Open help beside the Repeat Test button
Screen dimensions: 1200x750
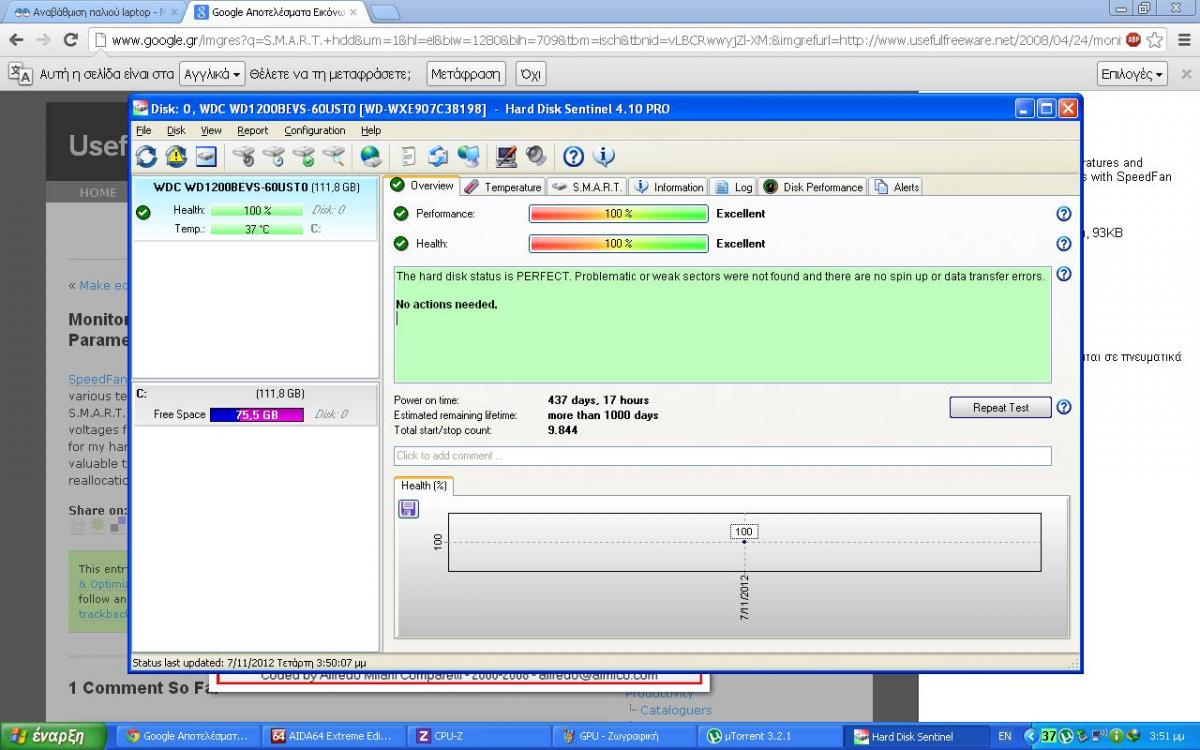[1064, 407]
